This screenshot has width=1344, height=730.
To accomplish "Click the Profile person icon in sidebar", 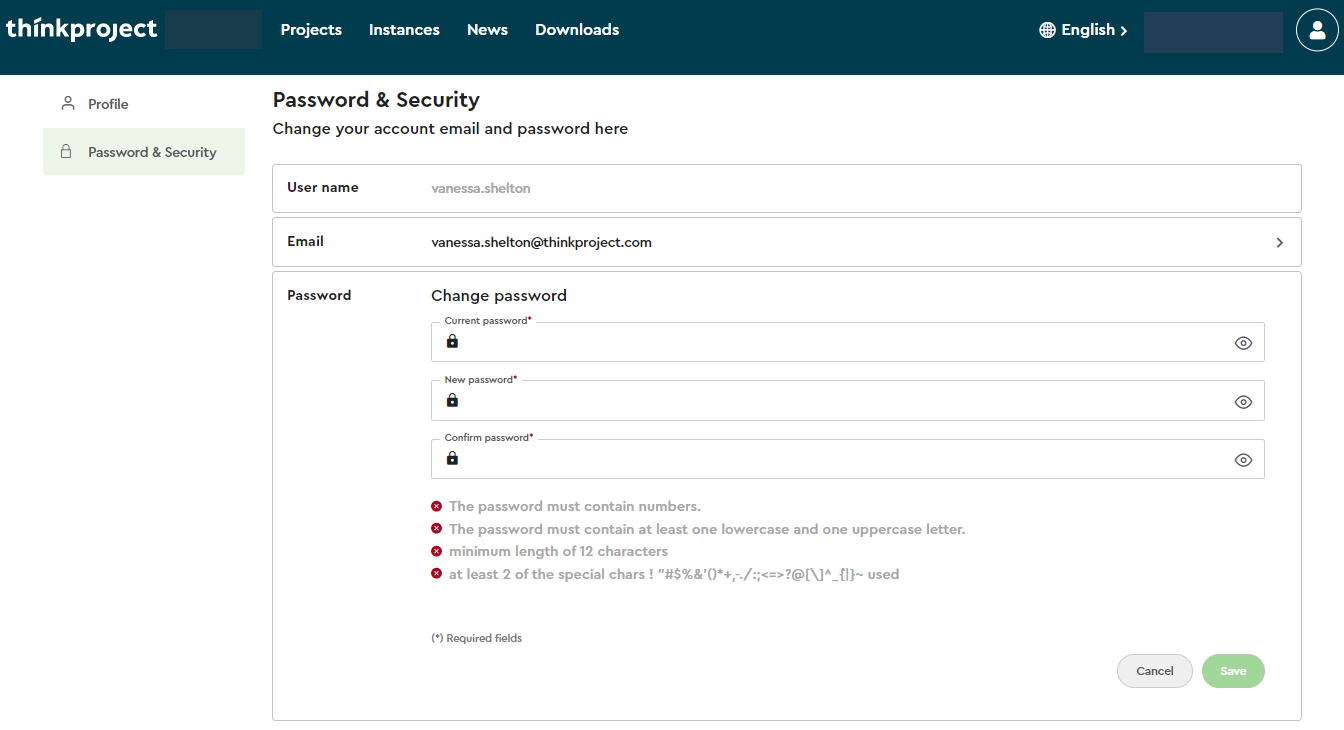I will click(x=68, y=103).
